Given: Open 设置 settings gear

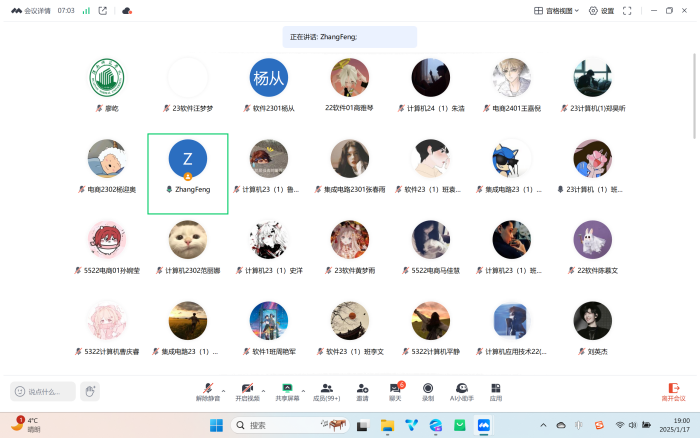Looking at the screenshot, I should coord(601,11).
